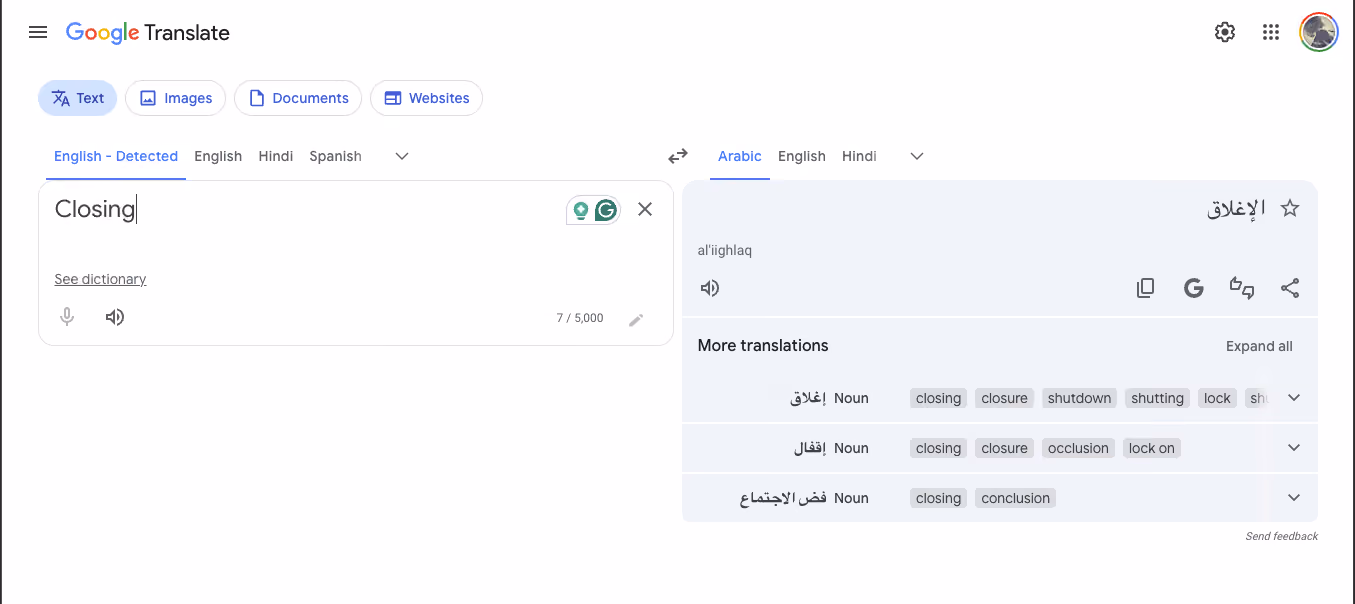
Task: Listen to the Arabic translation
Action: [x=710, y=288]
